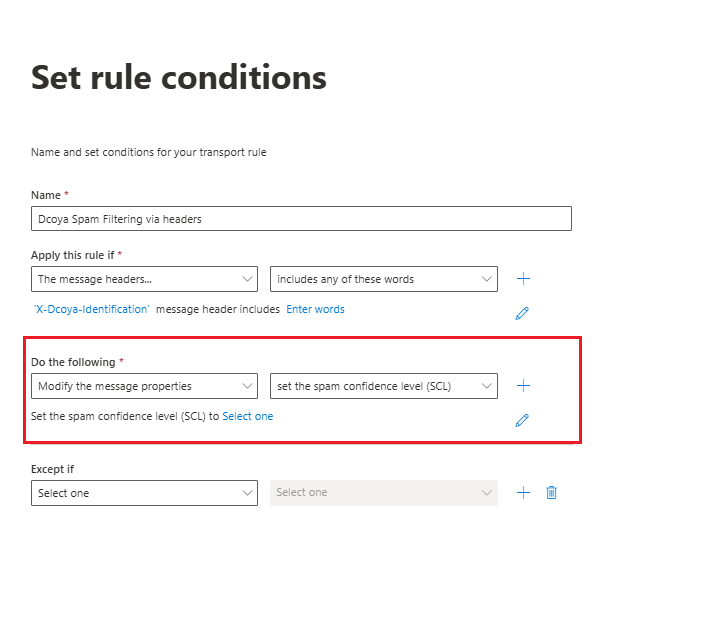Open the first 'Select one' dropdown under Except if
Screen dimensions: 709x624
click(144, 493)
